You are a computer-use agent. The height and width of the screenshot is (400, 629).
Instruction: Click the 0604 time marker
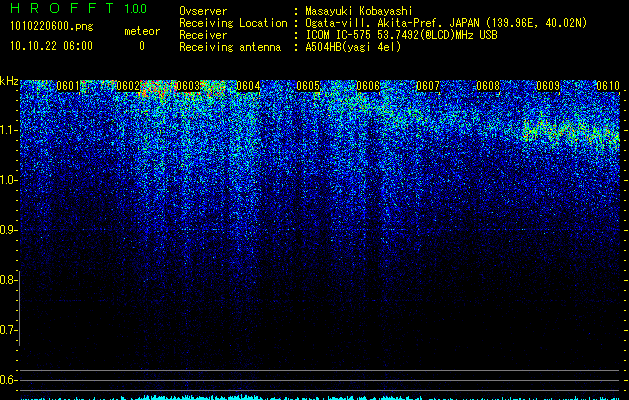point(248,86)
